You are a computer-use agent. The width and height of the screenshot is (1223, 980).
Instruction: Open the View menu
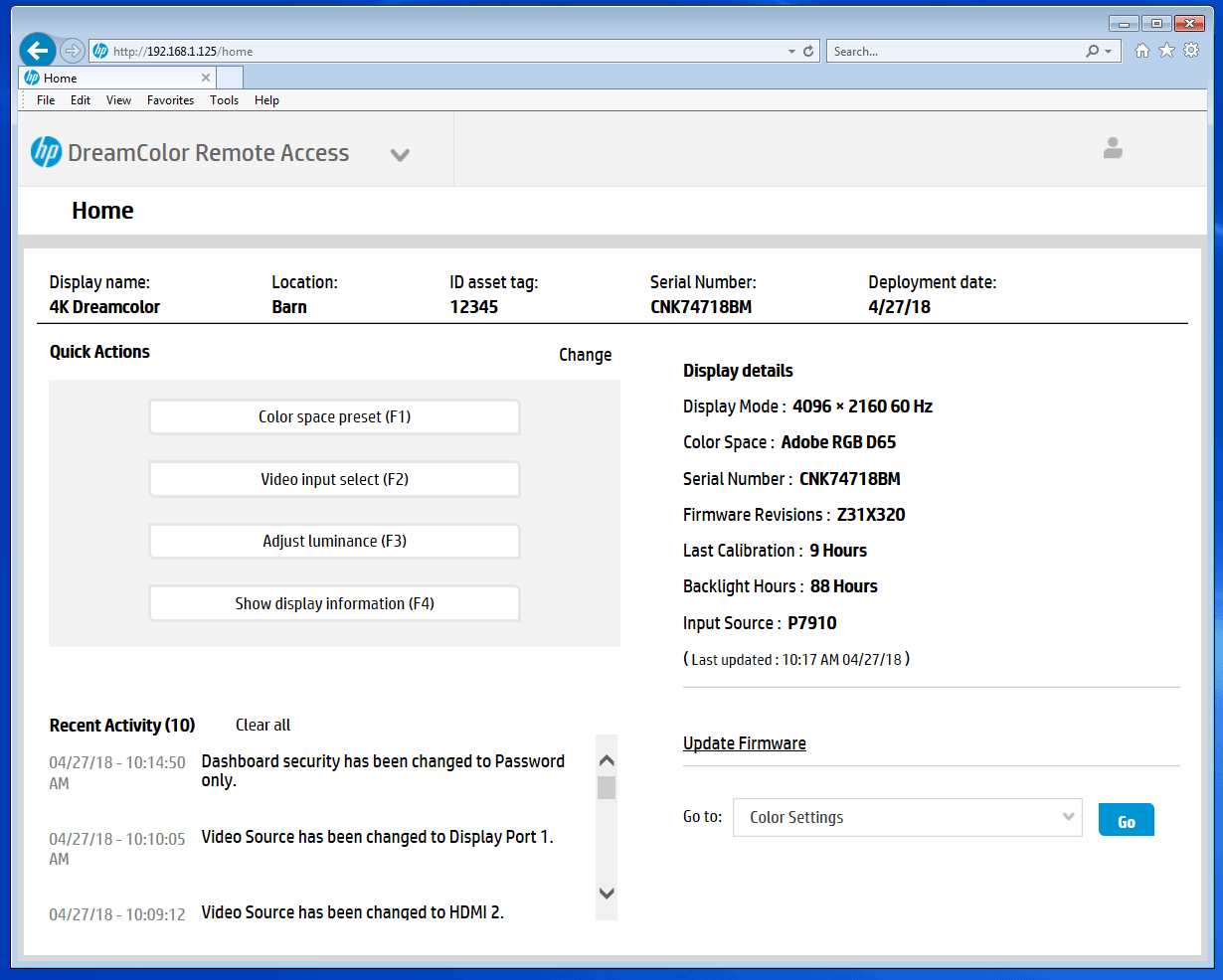(118, 100)
